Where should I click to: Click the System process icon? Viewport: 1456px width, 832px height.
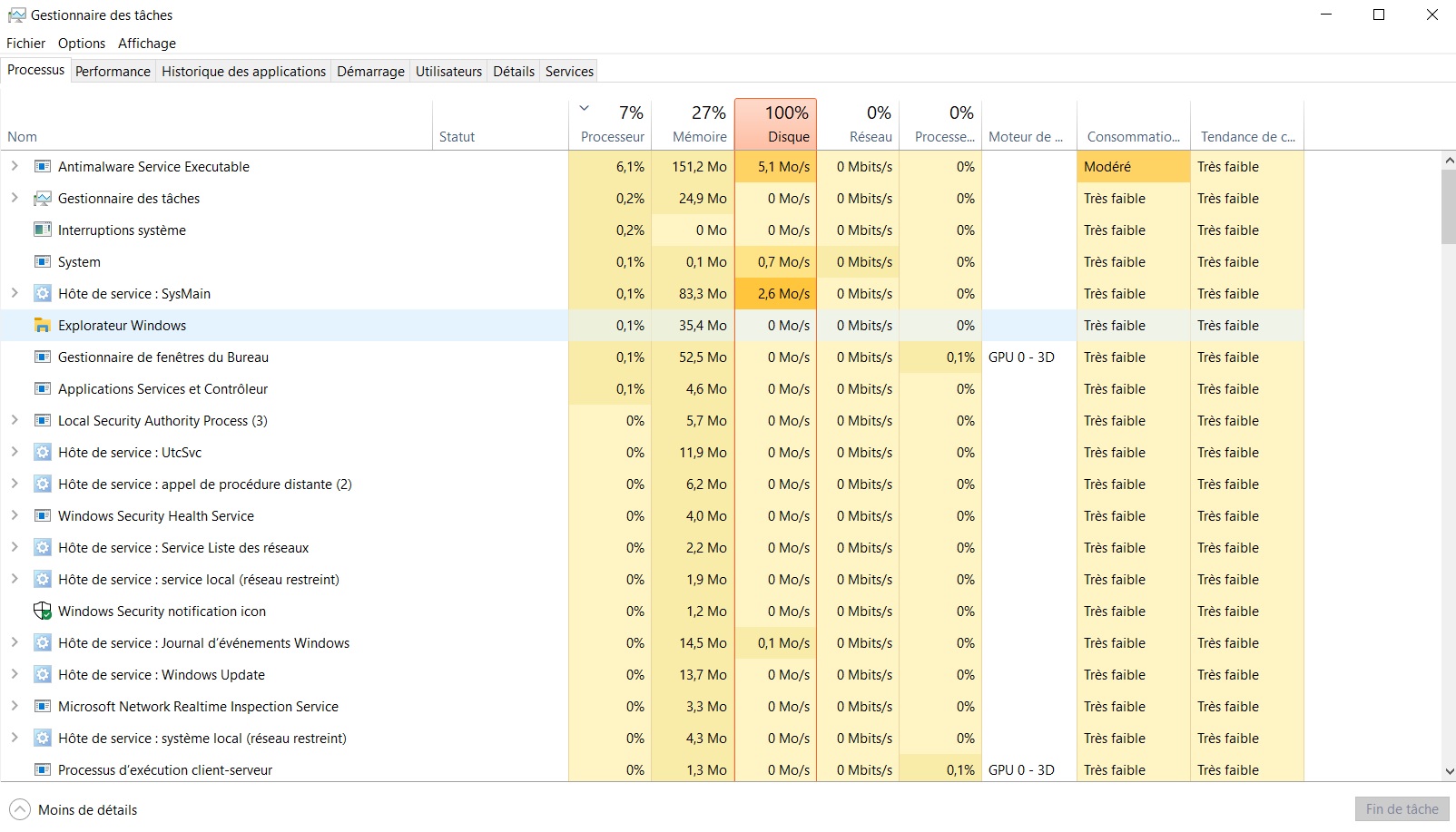pos(42,262)
